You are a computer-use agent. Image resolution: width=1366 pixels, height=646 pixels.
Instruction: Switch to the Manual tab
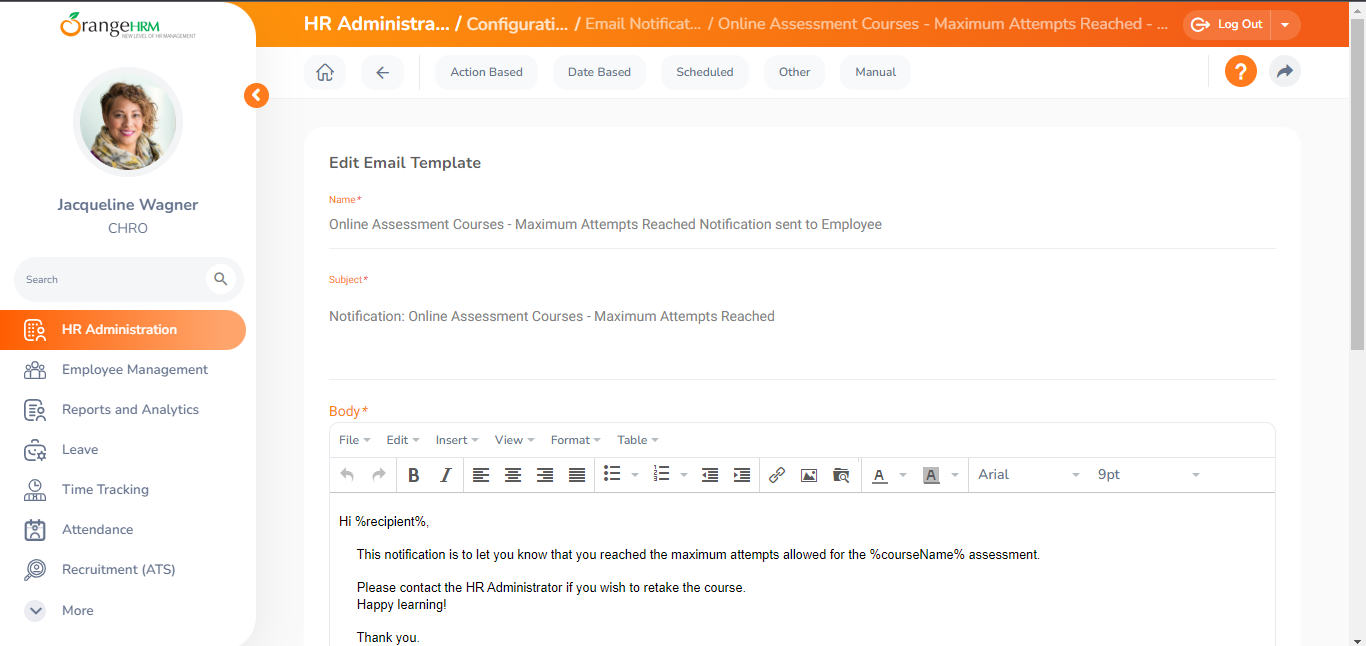pos(876,72)
